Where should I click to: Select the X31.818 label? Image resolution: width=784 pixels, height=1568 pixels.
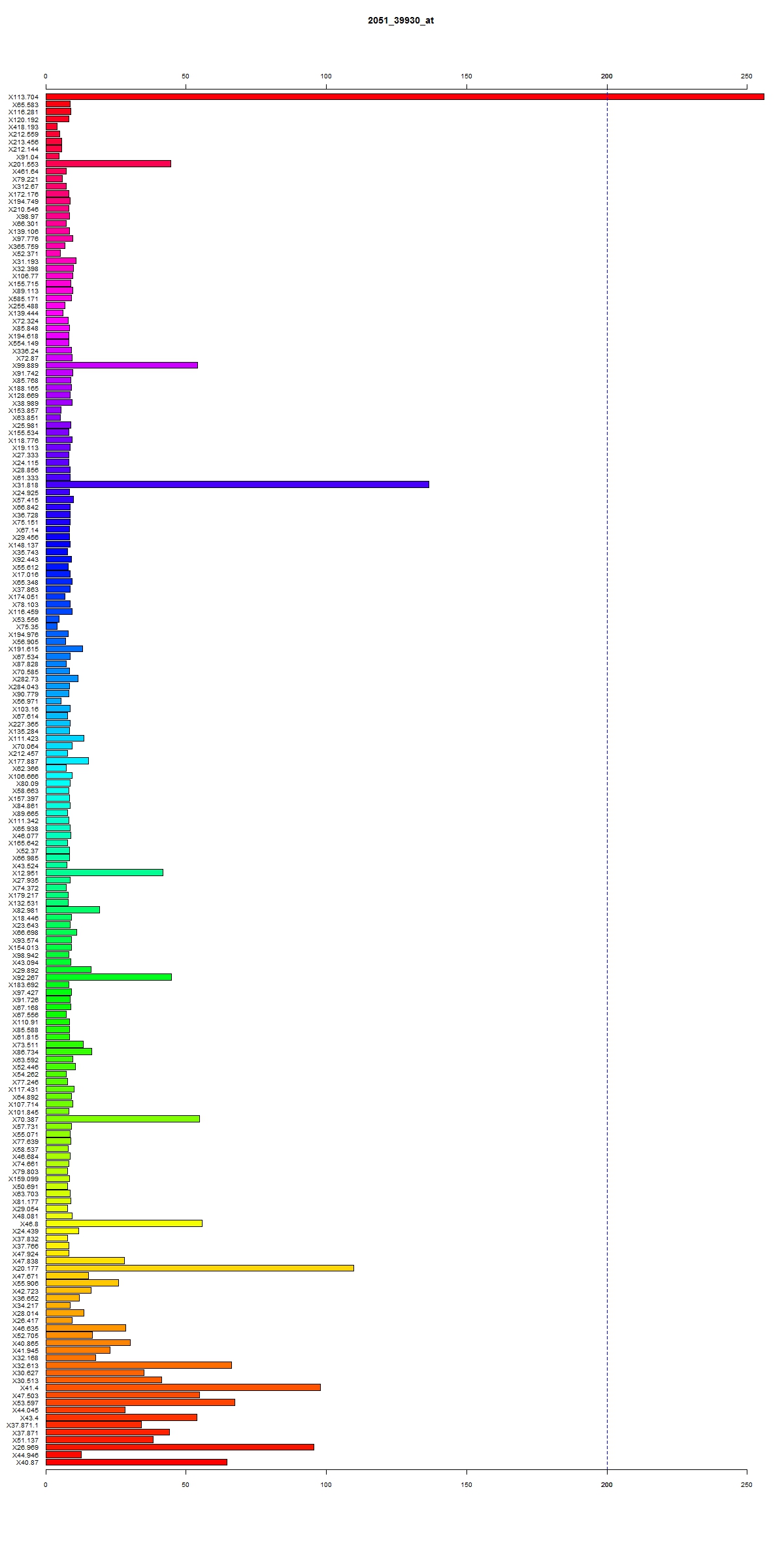(25, 485)
